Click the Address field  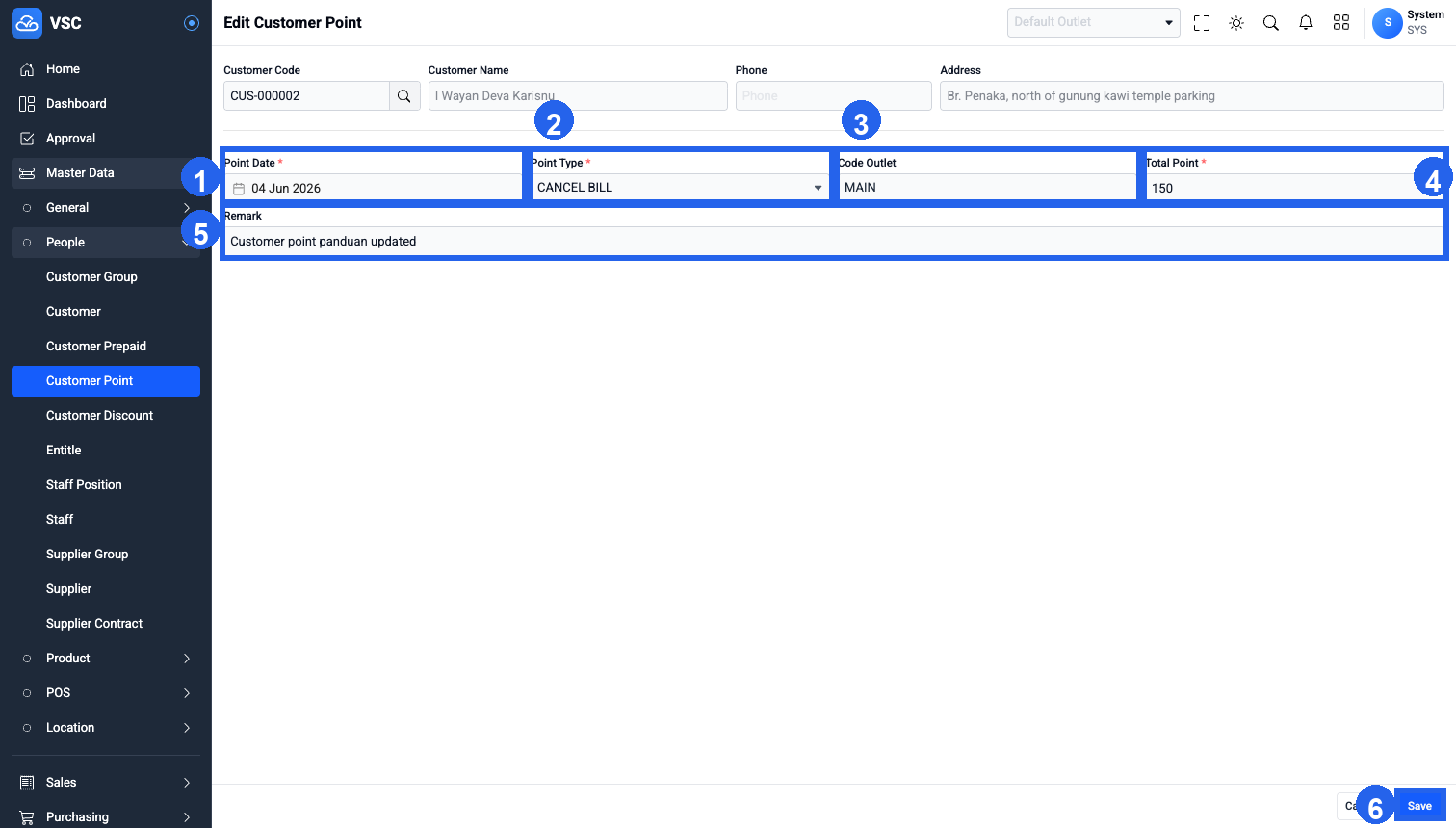click(x=1192, y=96)
